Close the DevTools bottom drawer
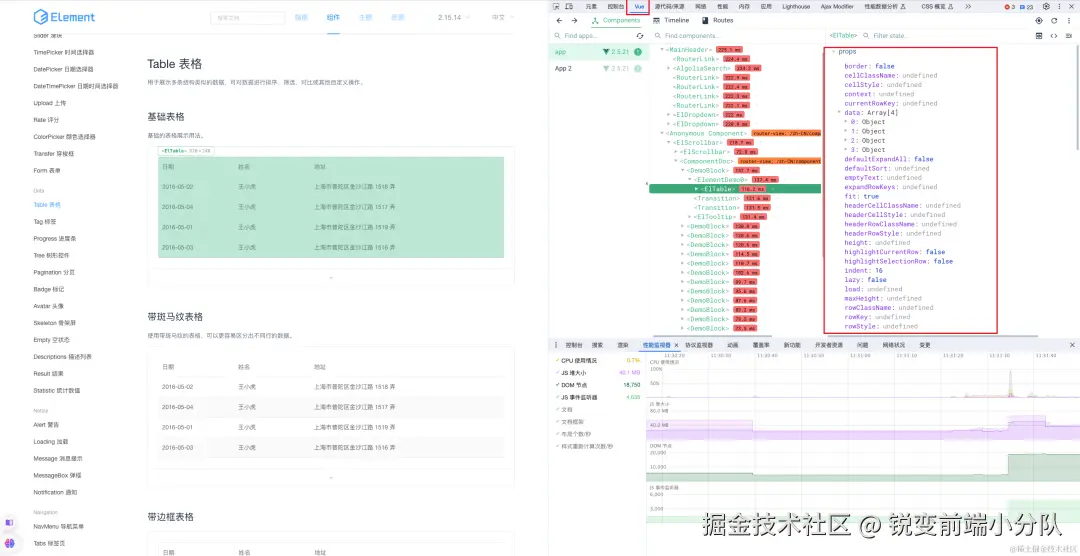Screen dimensions: 1080x556 [x=1072, y=344]
